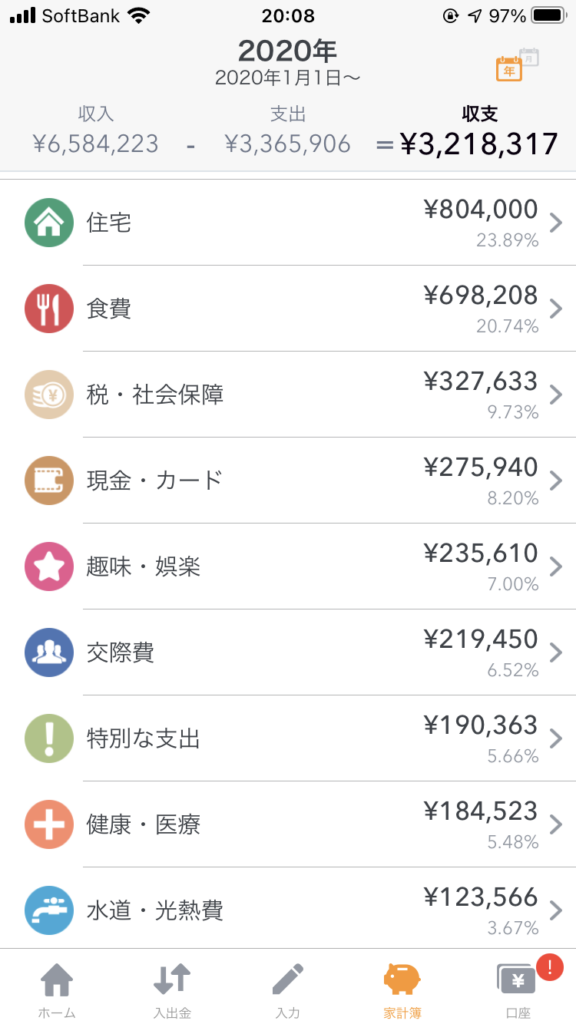576x1024 pixels.
Task: Expand the 食費 row chevron
Action: pos(556,309)
